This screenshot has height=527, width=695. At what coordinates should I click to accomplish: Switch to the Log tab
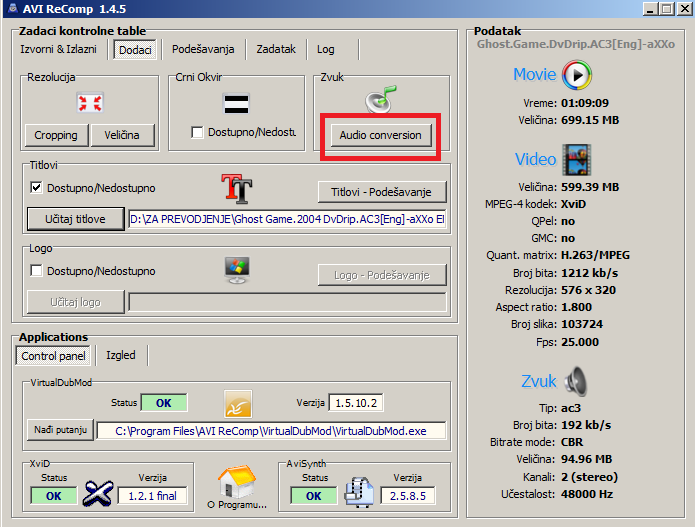[x=326, y=49]
